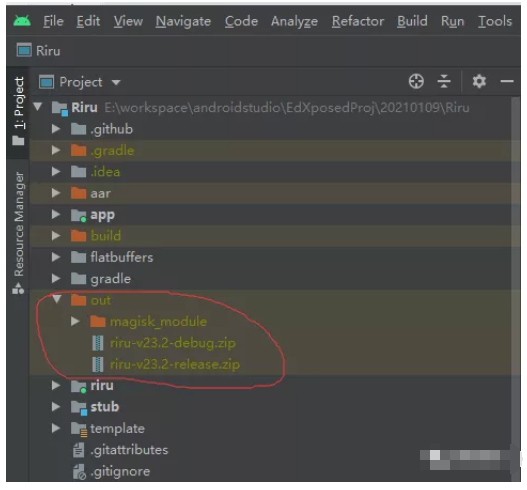Click the orange out folder icon

[x=78, y=300]
